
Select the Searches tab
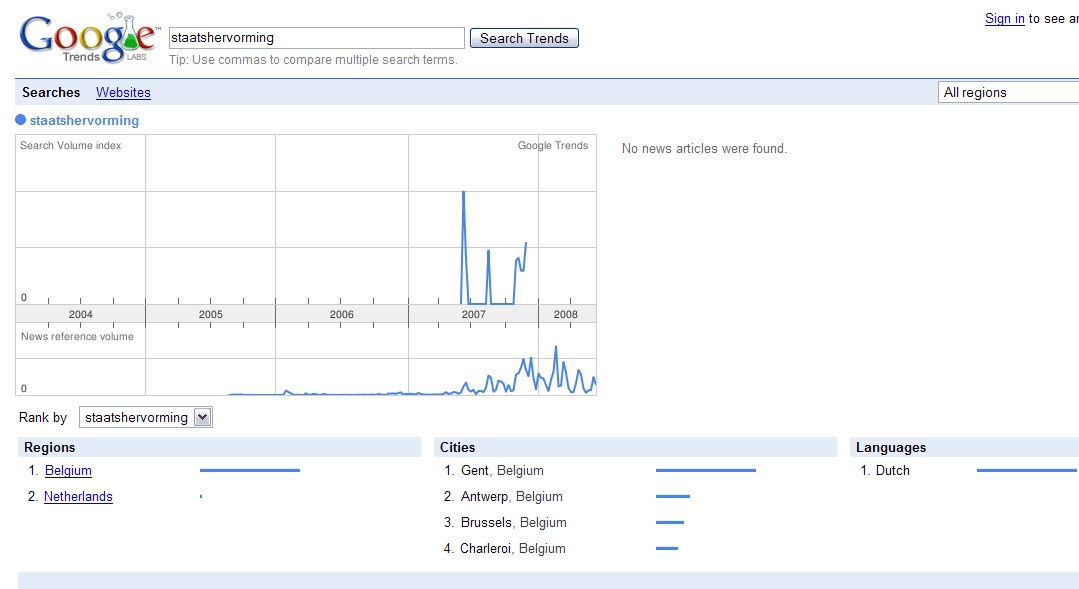point(51,92)
